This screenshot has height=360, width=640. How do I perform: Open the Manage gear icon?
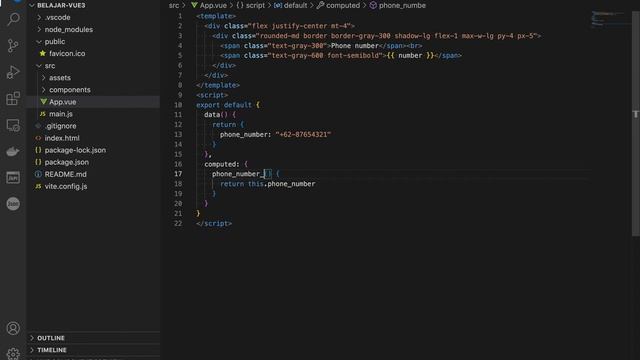(13, 353)
